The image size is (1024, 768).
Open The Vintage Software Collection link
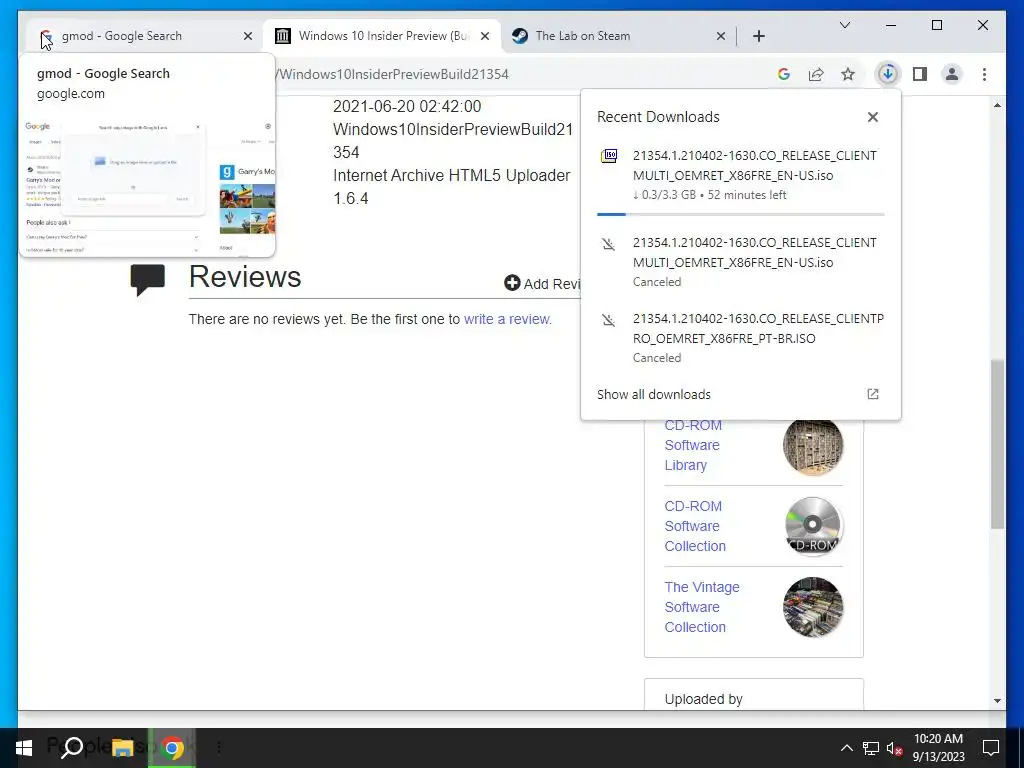click(702, 607)
